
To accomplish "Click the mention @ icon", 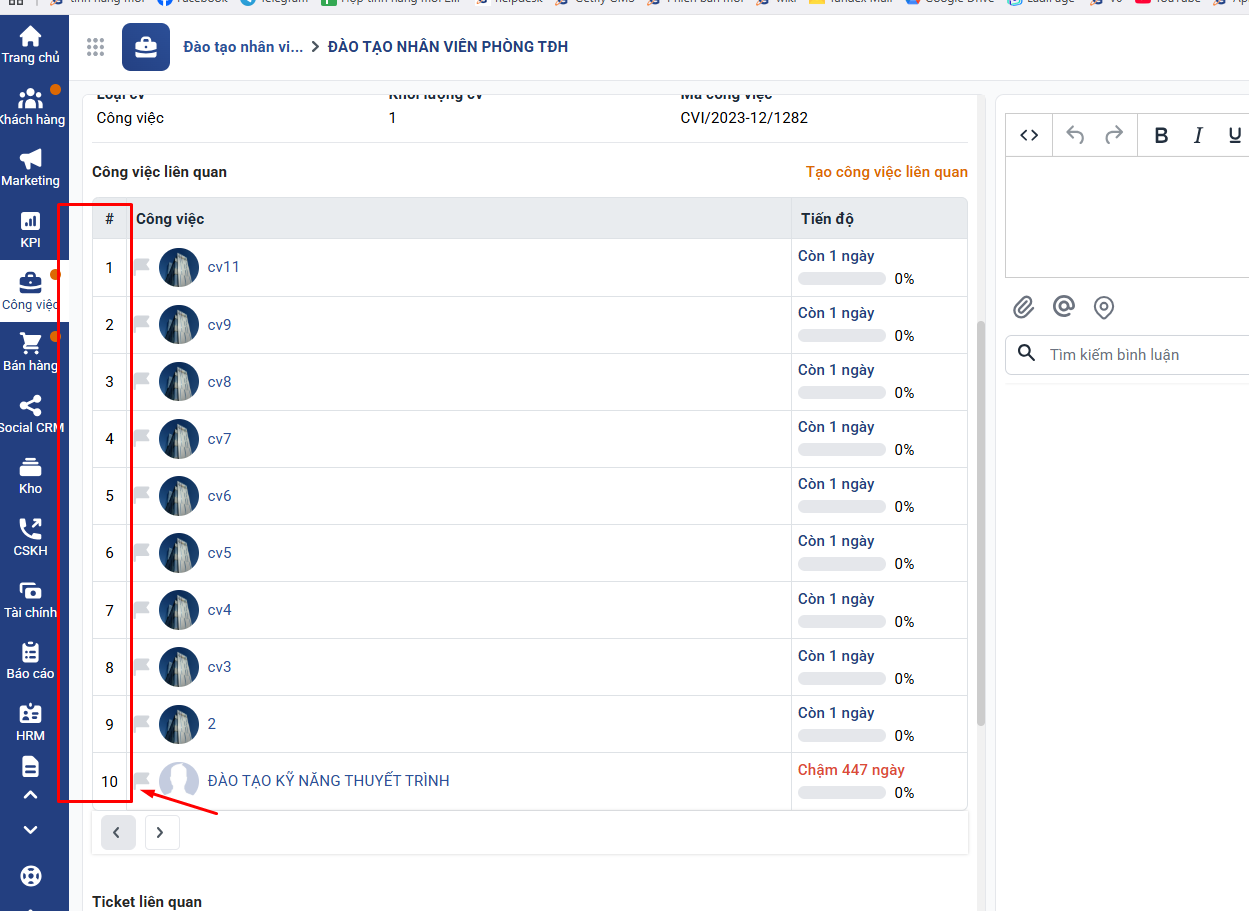I will coord(1063,307).
